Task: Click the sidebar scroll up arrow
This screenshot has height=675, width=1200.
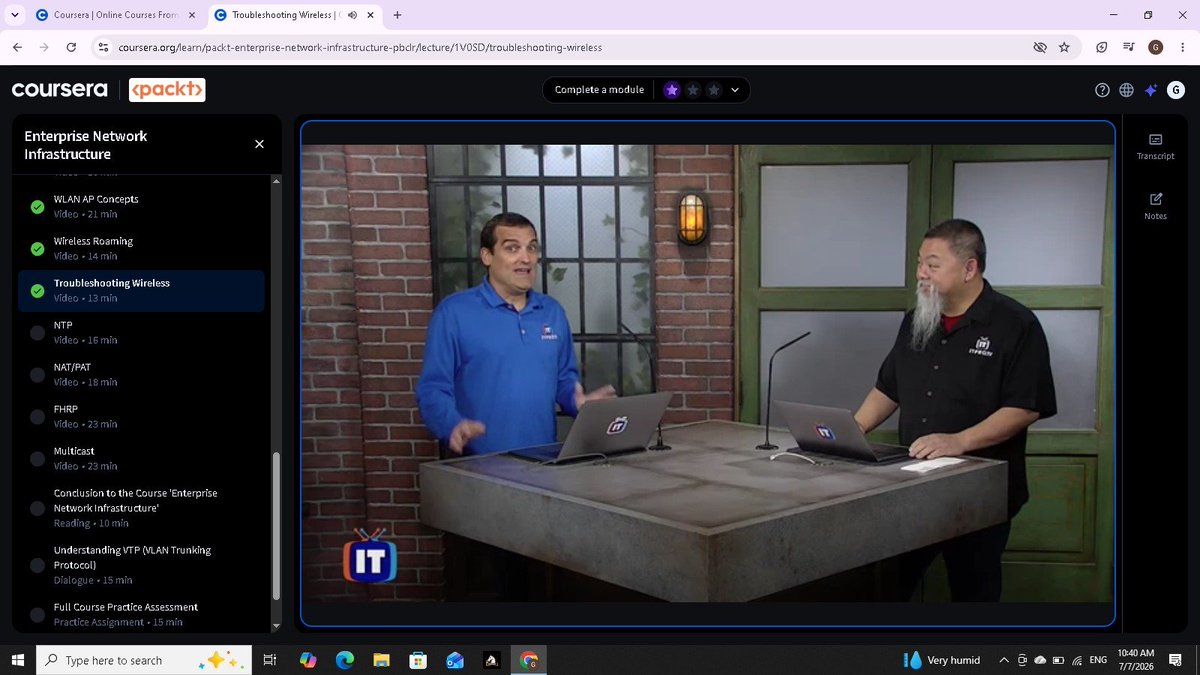Action: [x=277, y=180]
